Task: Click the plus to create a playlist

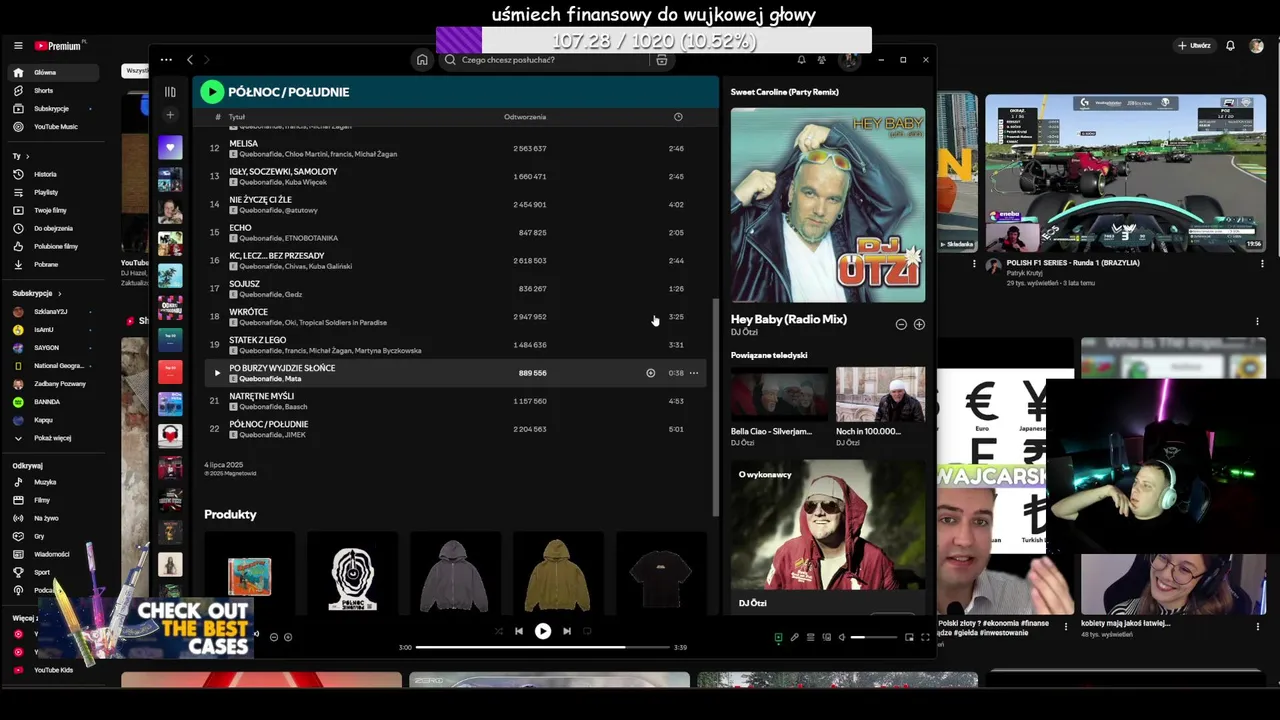Action: point(170,115)
